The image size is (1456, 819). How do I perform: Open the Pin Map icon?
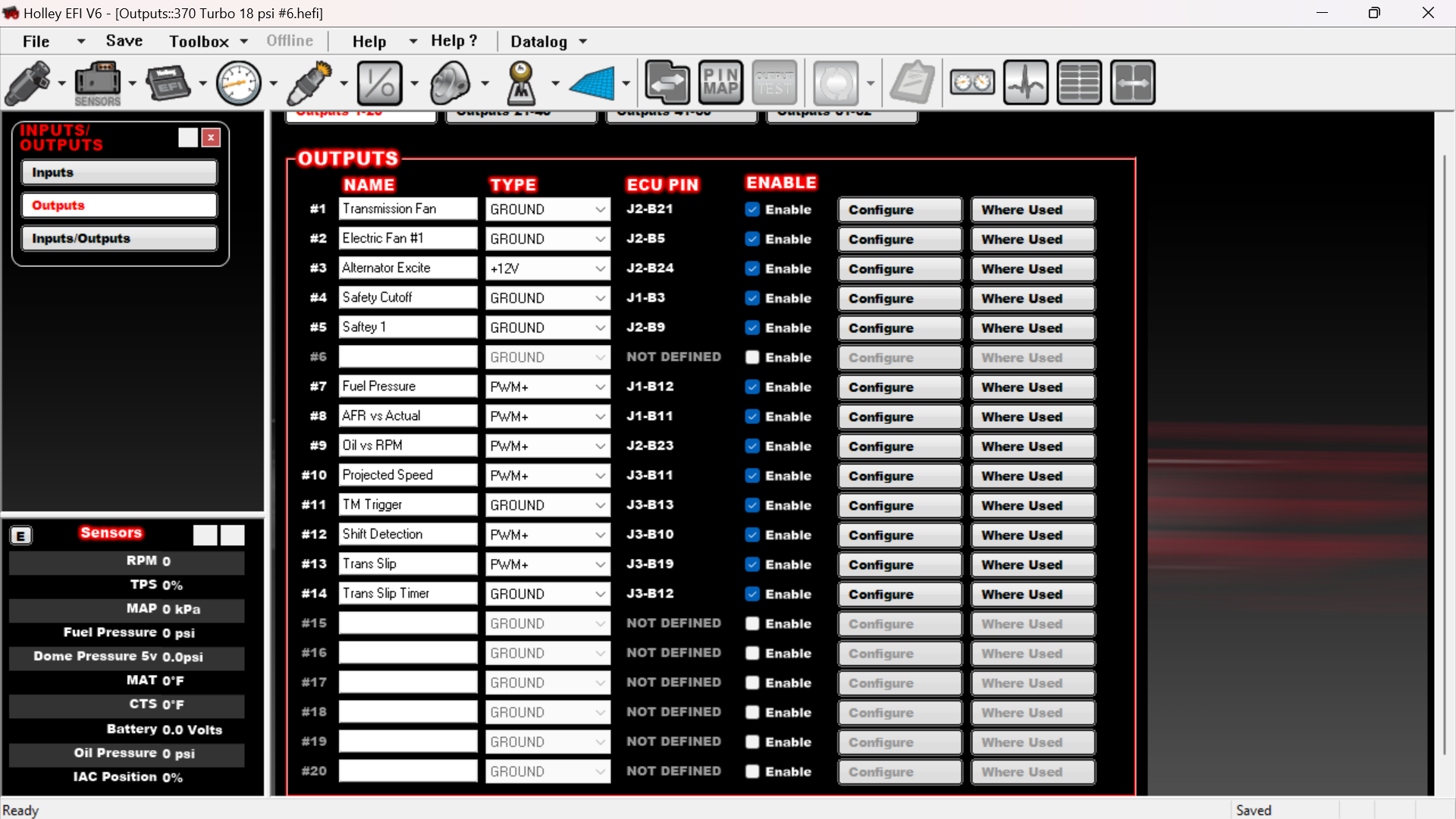720,82
